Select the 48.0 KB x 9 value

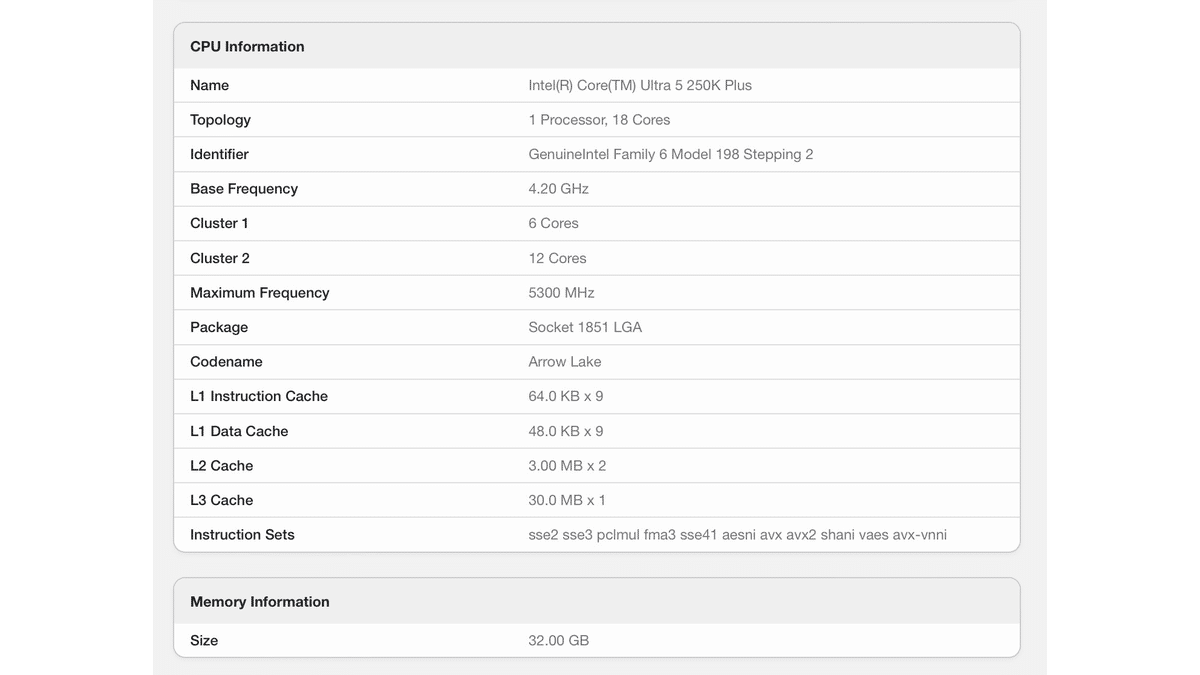point(565,432)
